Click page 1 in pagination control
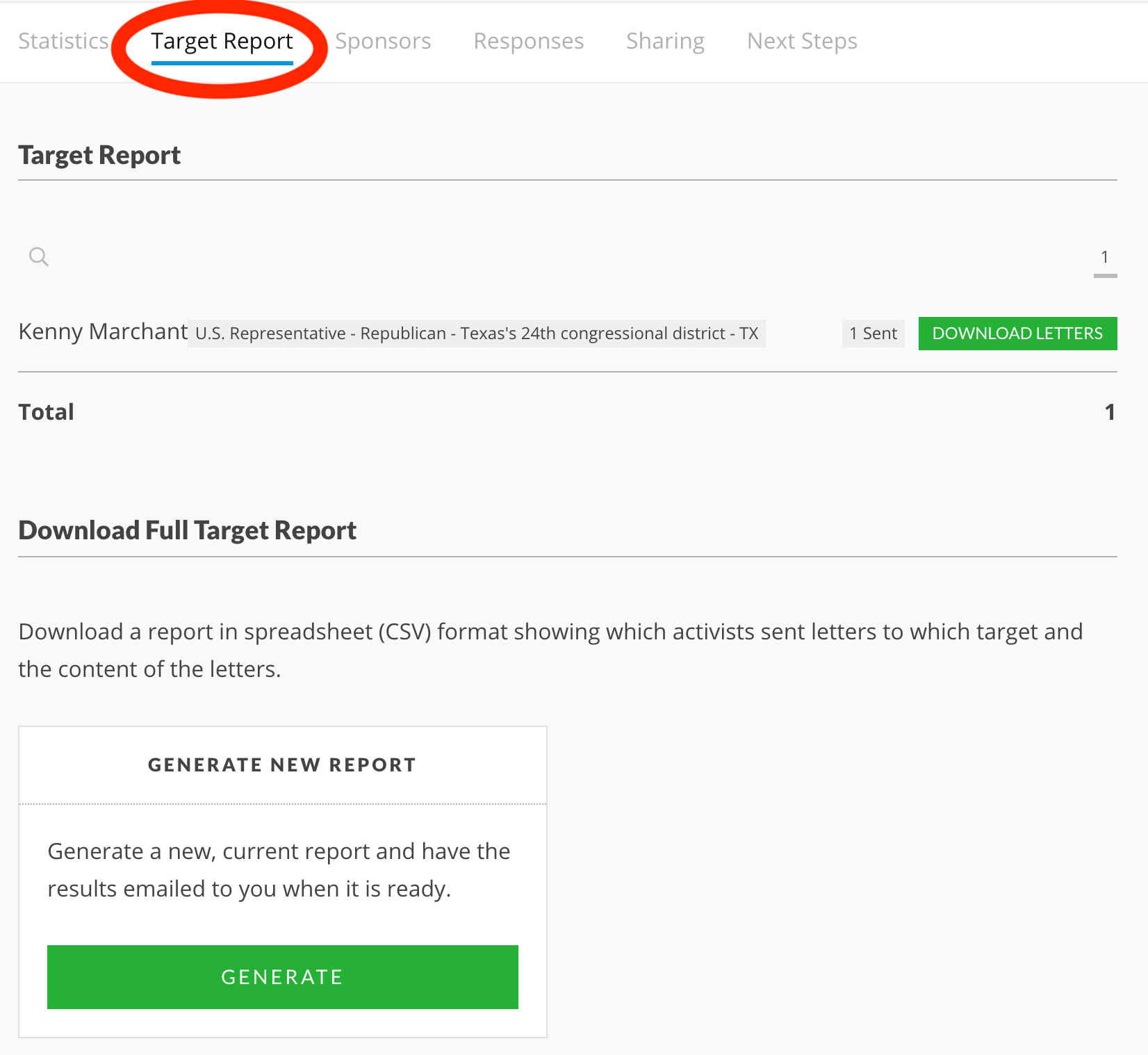This screenshot has height=1055, width=1148. [1105, 256]
